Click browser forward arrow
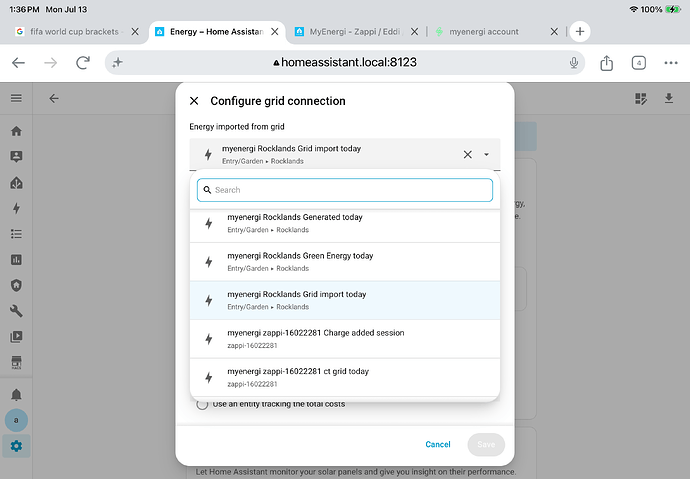This screenshot has height=479, width=690. (51, 63)
